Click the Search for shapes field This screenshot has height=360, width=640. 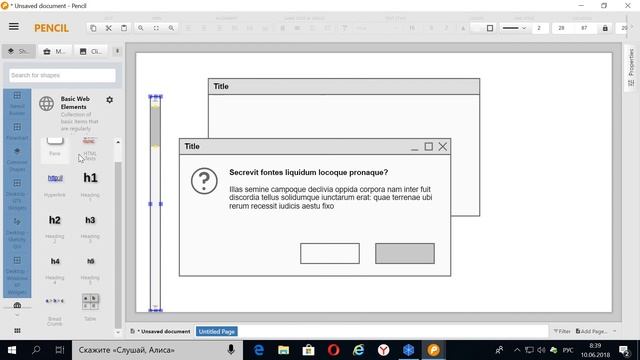[x=62, y=75]
